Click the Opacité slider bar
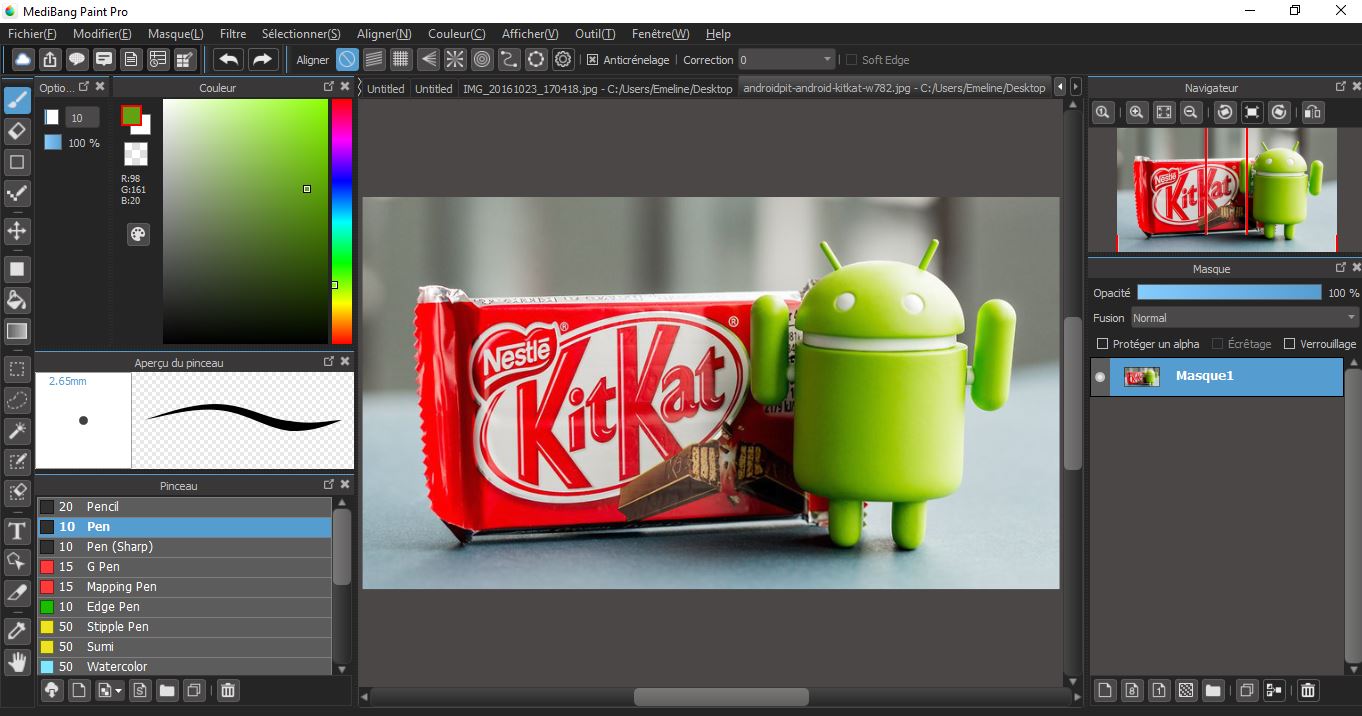Screen dimensions: 1362x716 (x=1229, y=293)
